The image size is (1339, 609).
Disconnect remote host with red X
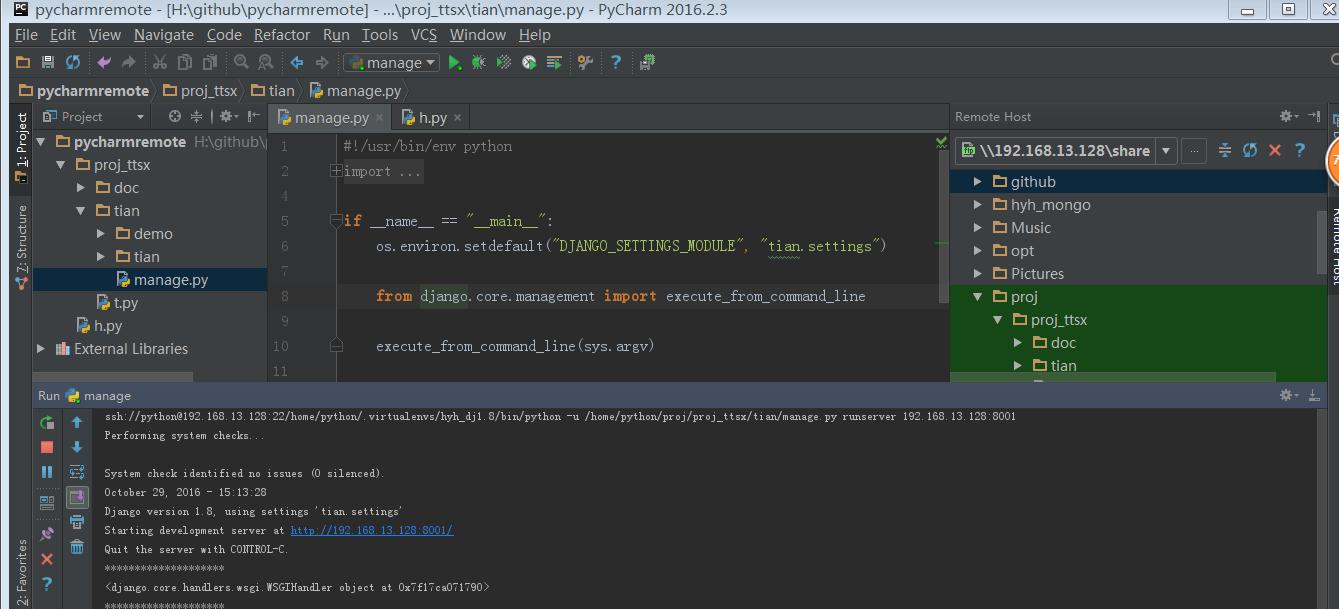[1275, 150]
